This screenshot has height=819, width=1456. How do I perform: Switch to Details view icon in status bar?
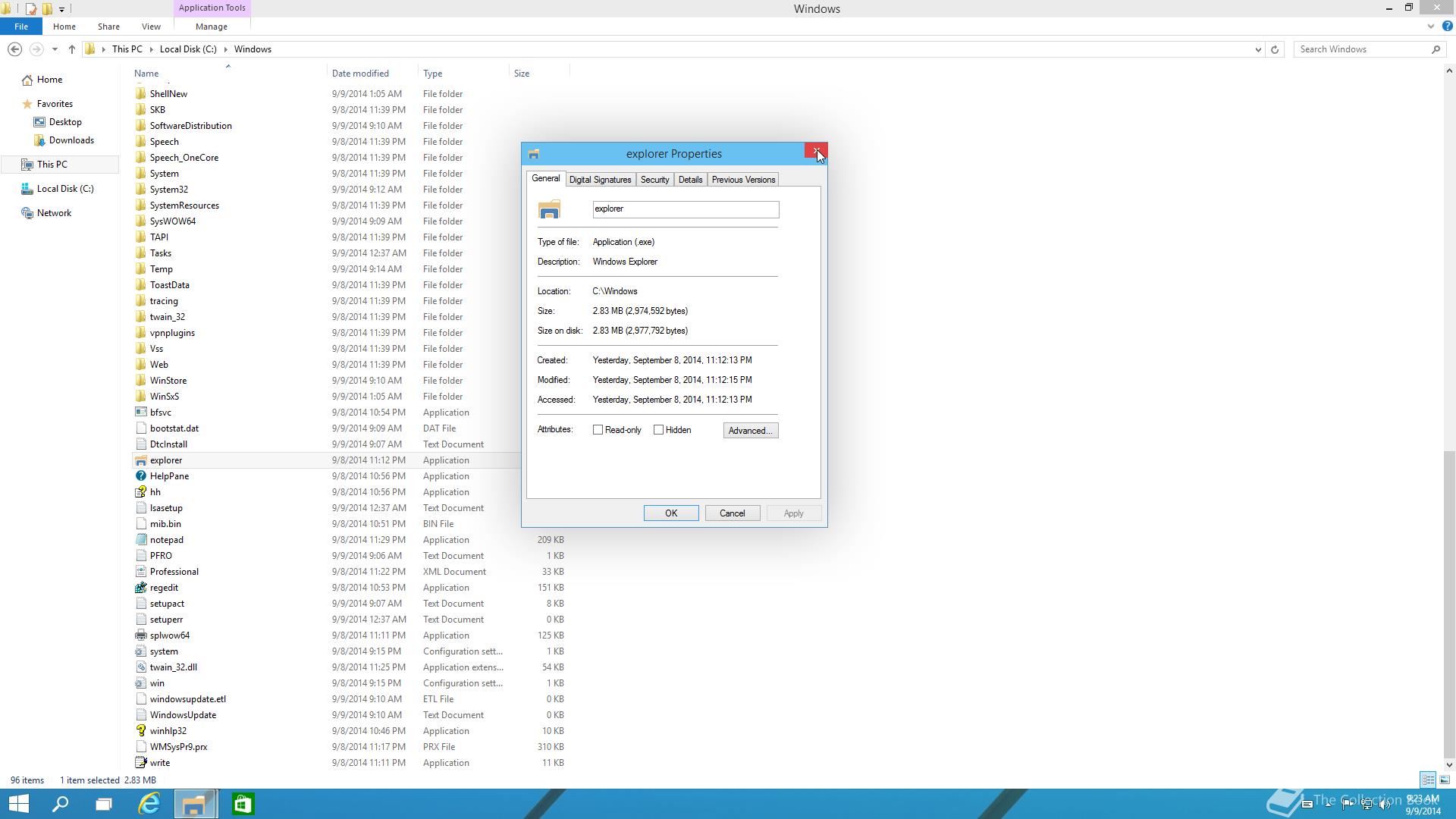[x=1428, y=780]
